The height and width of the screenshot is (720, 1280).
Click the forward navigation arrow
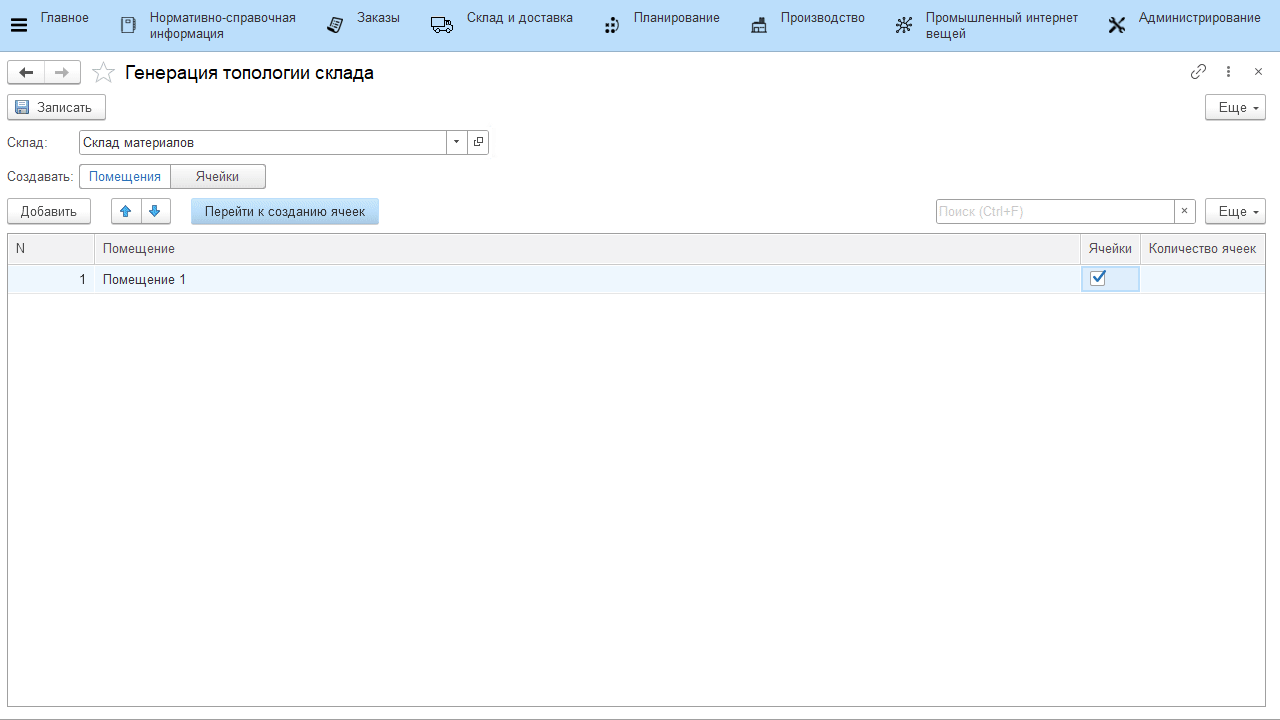coord(62,72)
